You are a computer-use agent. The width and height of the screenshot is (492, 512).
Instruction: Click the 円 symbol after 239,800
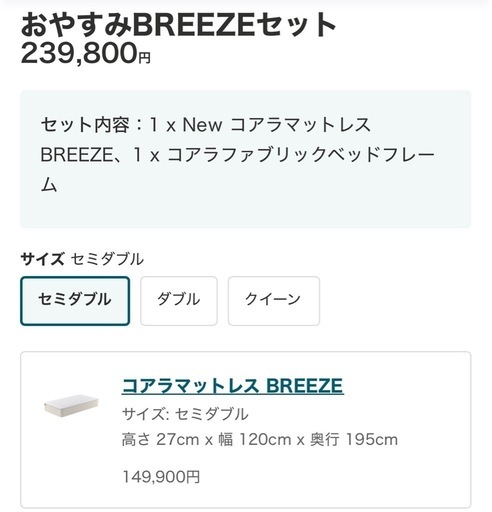point(144,58)
